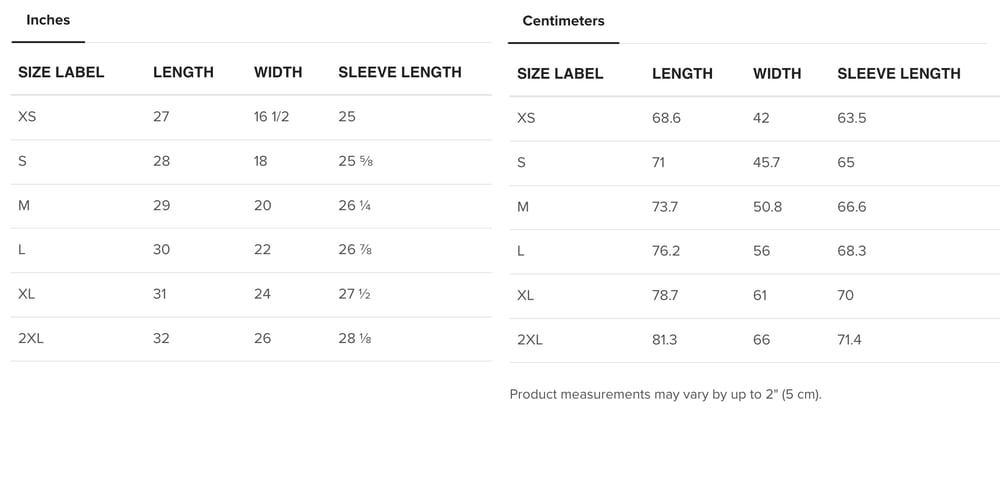Click the LENGTH header in centimeters table
Screen dimensions: 1000x500
[x=682, y=73]
